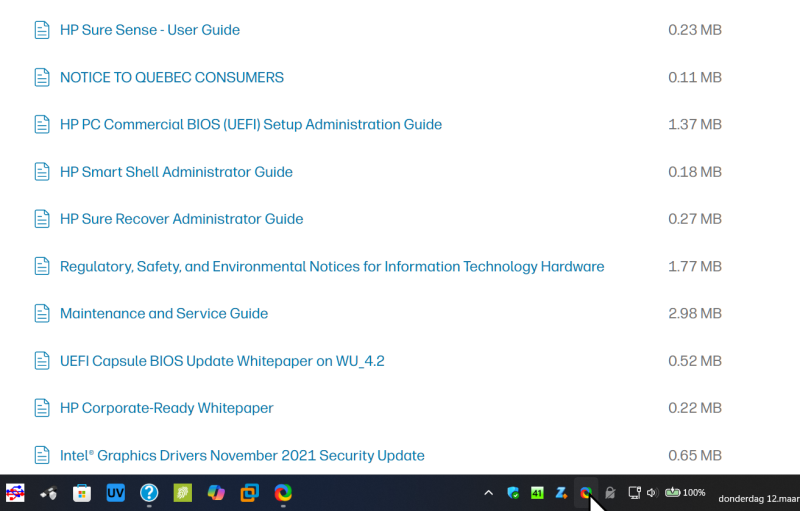Click the 0.23 MB file size text
The height and width of the screenshot is (511, 800).
coord(695,30)
